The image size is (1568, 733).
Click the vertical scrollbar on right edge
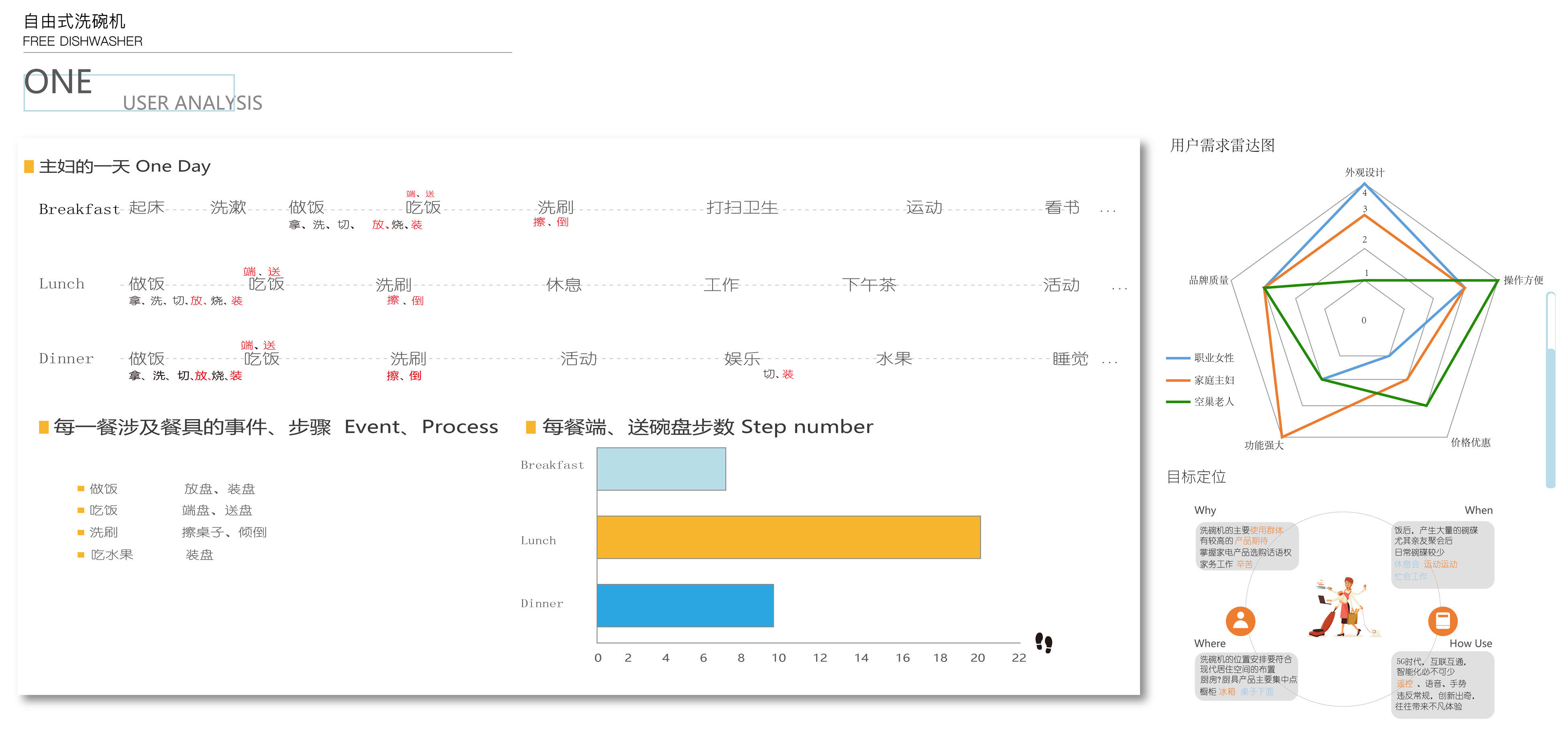[x=1550, y=389]
